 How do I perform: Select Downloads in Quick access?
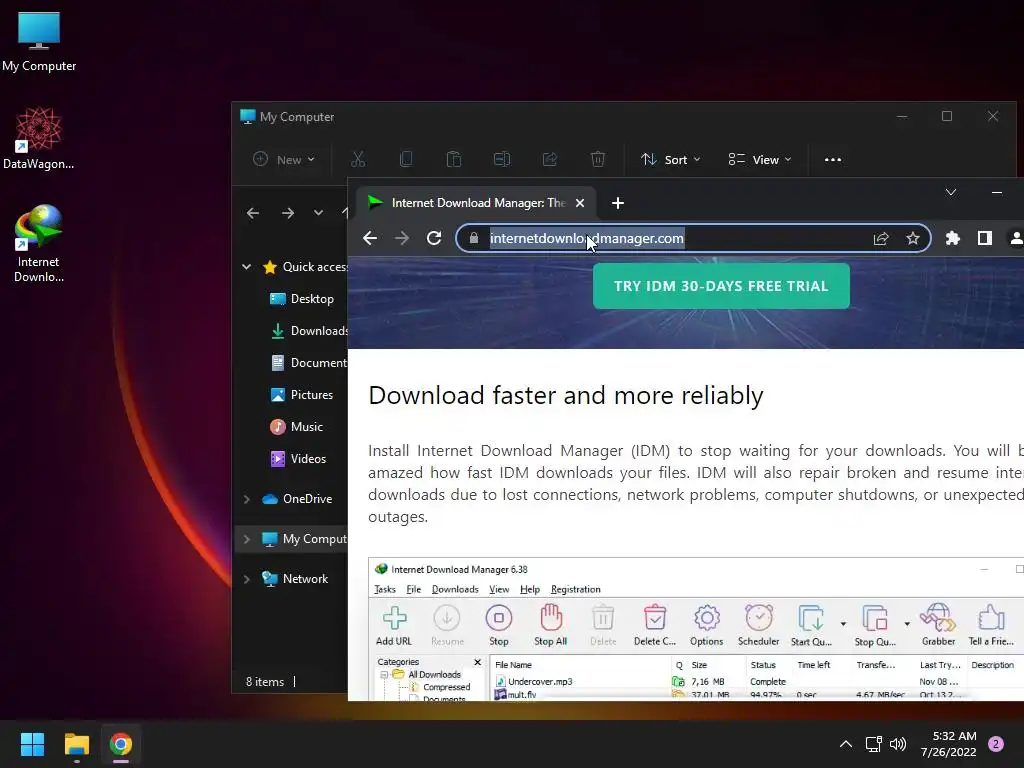pyautogui.click(x=308, y=330)
